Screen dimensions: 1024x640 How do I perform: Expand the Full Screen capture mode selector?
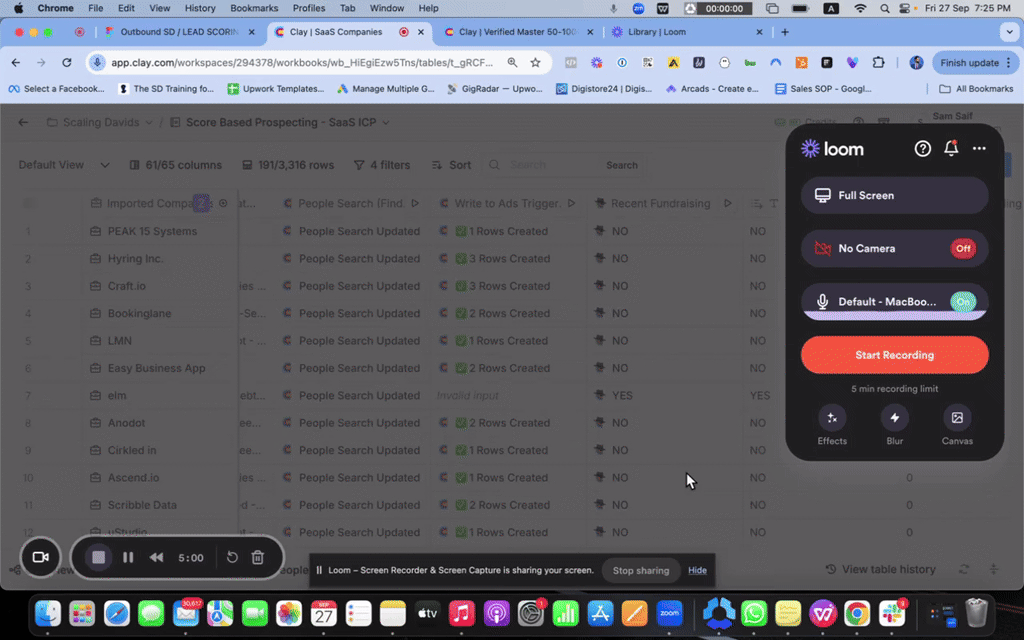894,196
